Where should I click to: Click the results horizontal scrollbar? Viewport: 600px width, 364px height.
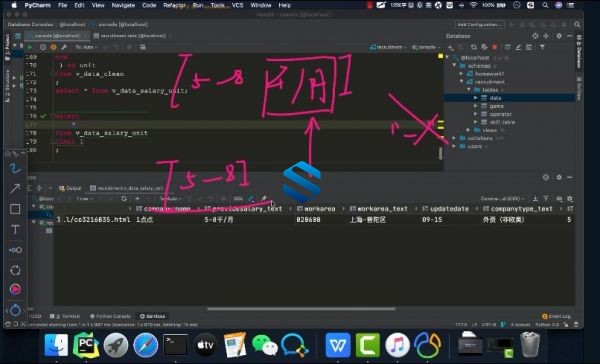(301, 309)
